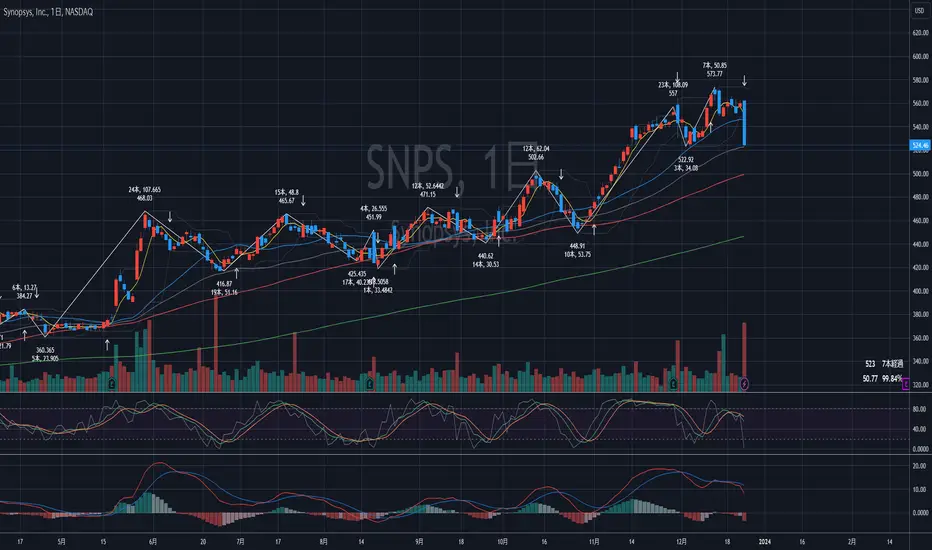Click the 12月 label on the time axis
932x550 pixels.
(x=681, y=542)
